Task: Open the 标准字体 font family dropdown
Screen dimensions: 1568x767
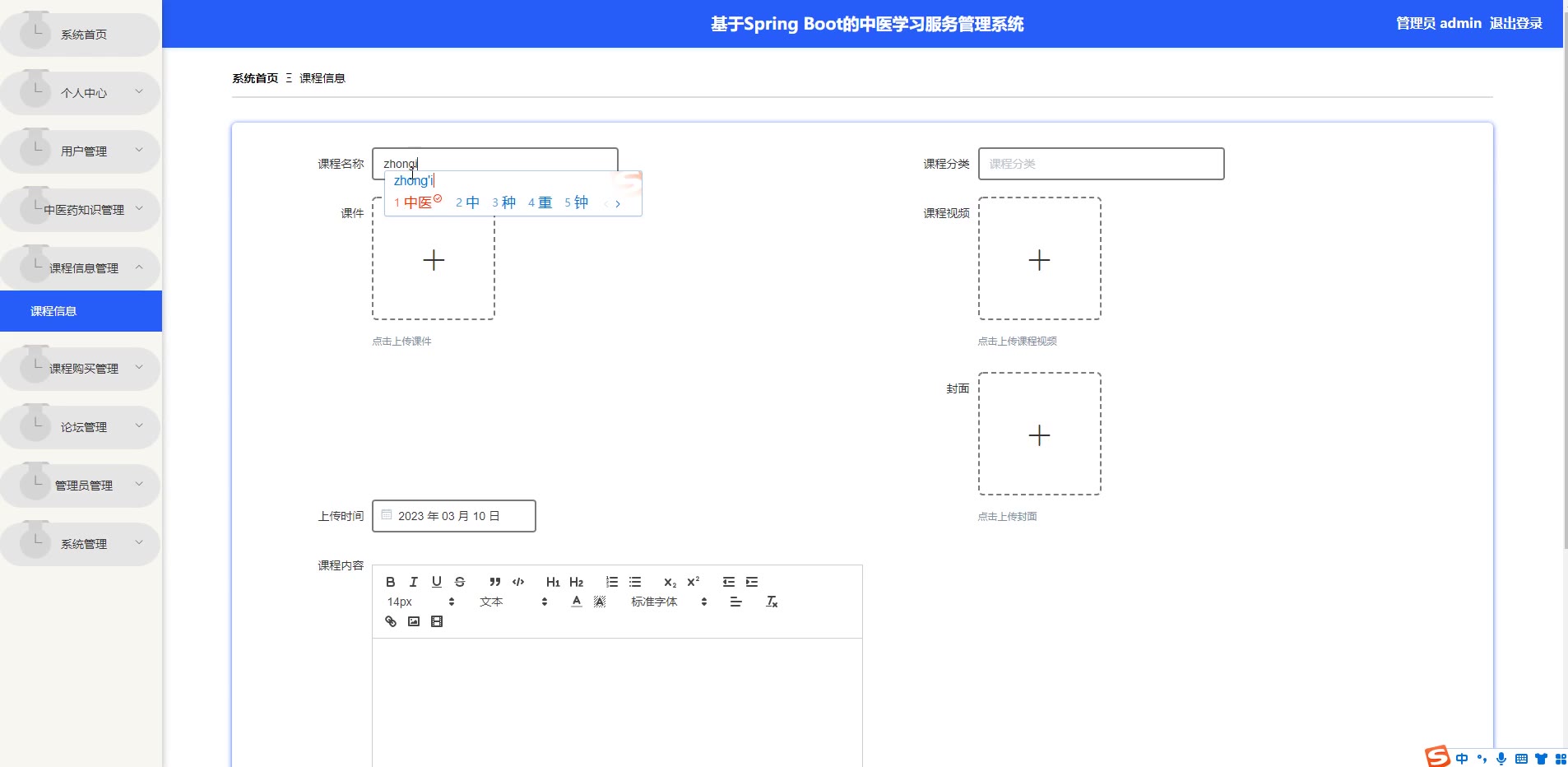Action: [669, 602]
